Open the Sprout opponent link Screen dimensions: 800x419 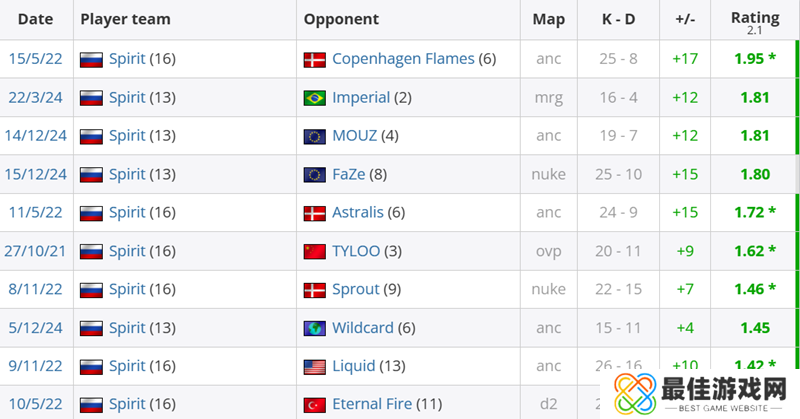tap(356, 289)
